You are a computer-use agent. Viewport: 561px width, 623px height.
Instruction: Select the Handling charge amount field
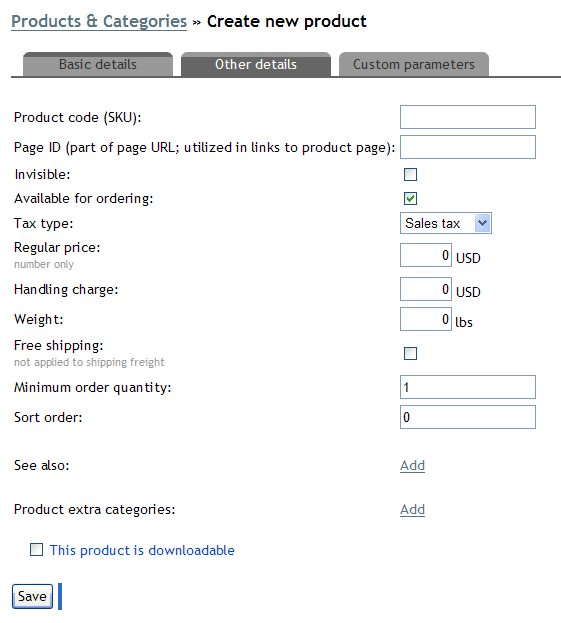[x=426, y=289]
